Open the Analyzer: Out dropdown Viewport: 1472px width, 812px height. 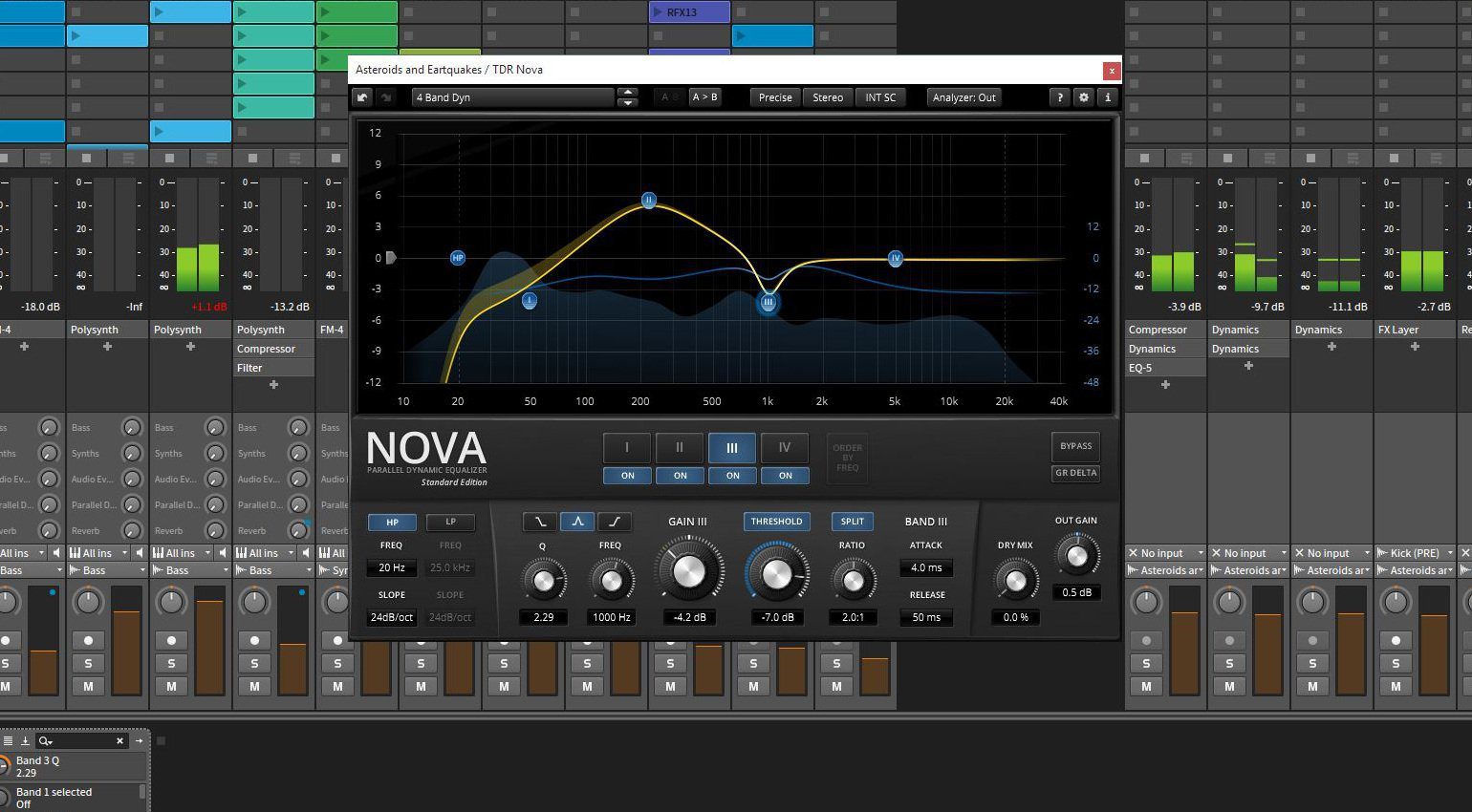pos(964,97)
